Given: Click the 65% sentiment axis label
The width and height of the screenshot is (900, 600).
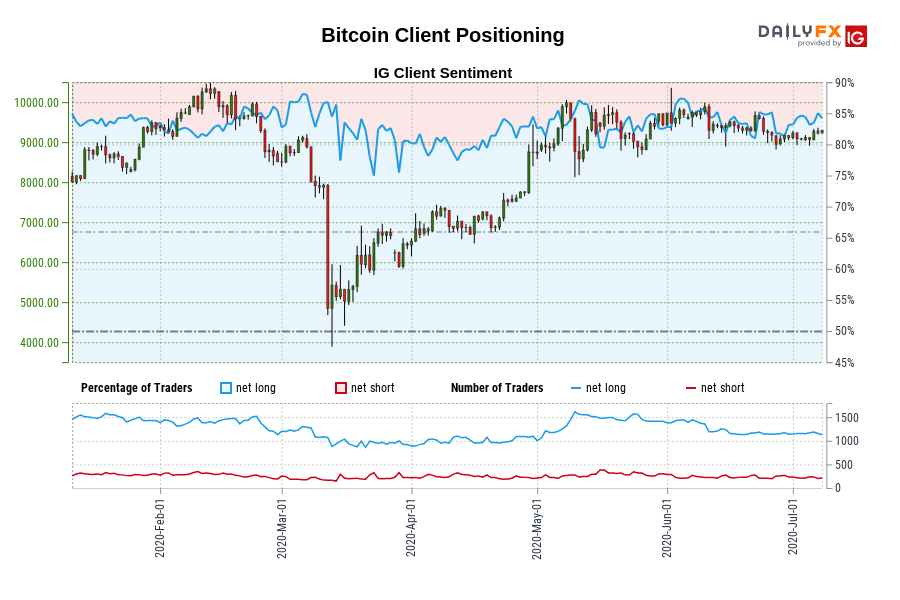Looking at the screenshot, I should tap(845, 238).
